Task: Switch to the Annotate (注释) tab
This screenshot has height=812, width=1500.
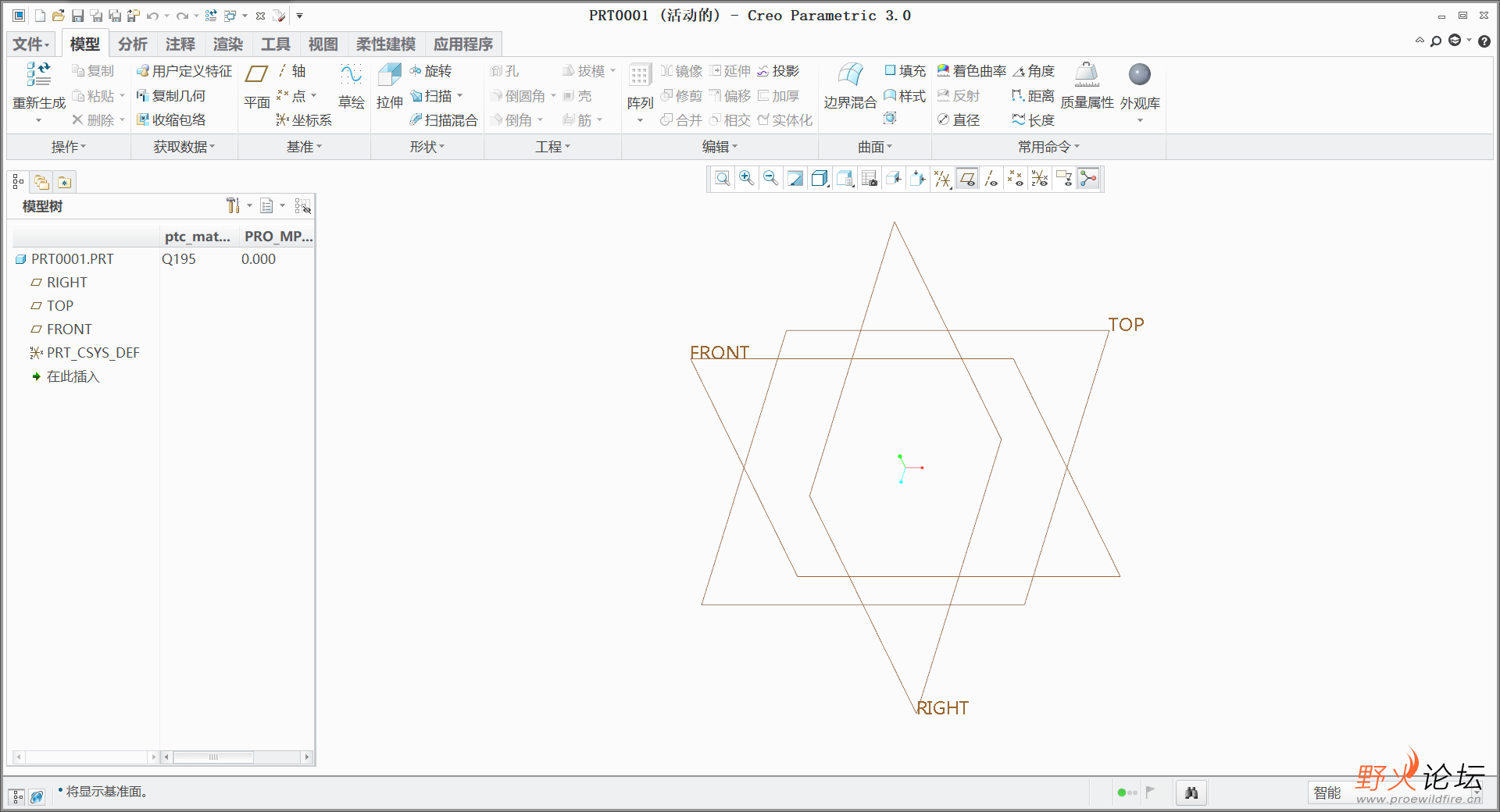Action: pos(180,45)
